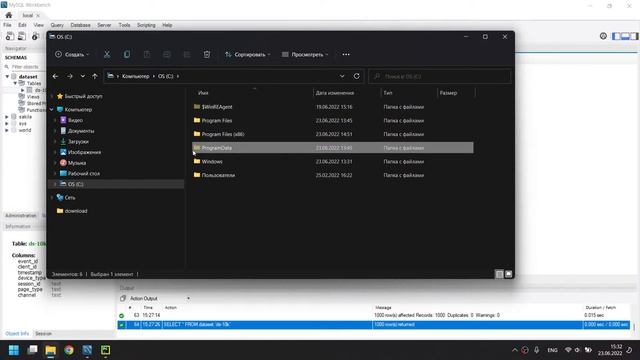Open recent locations dropdown chevron
The image size is (640, 360).
[83, 76]
